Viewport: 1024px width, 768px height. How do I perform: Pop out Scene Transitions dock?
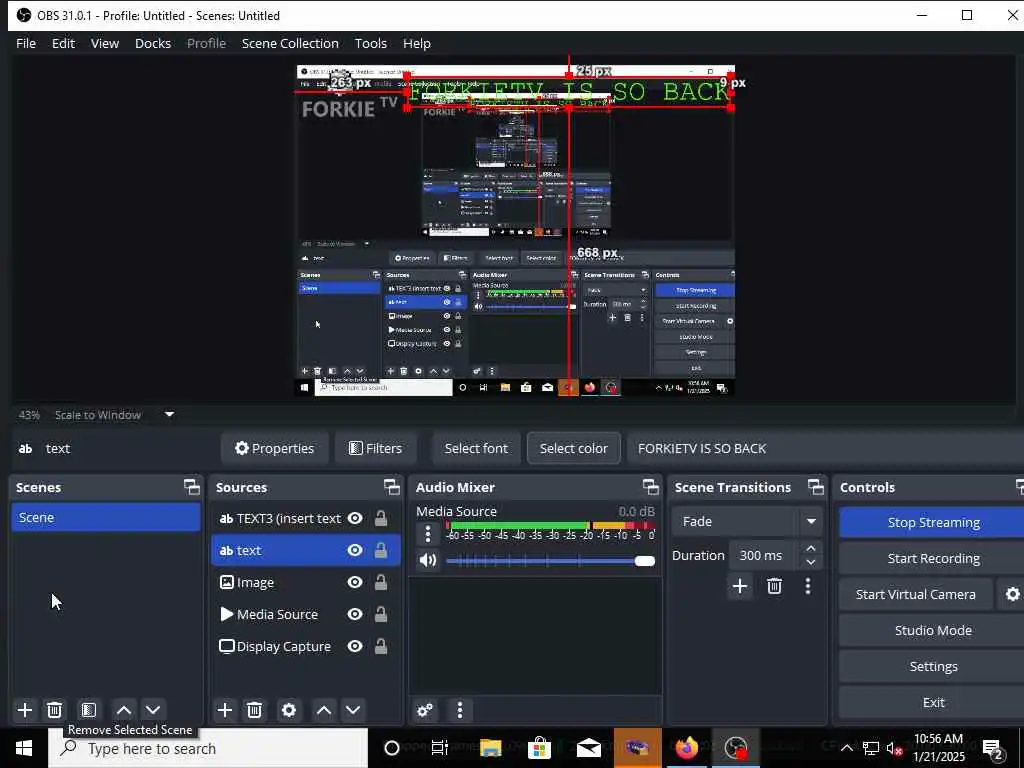[x=816, y=487]
